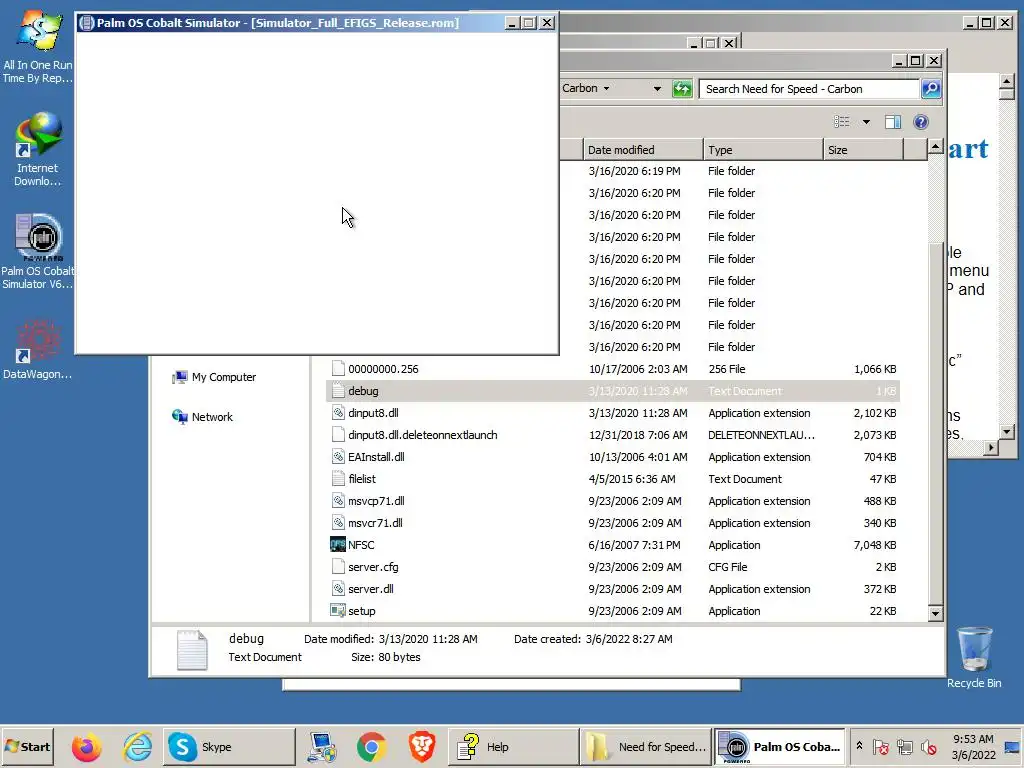Show hidden tray icons arrow

[859, 746]
